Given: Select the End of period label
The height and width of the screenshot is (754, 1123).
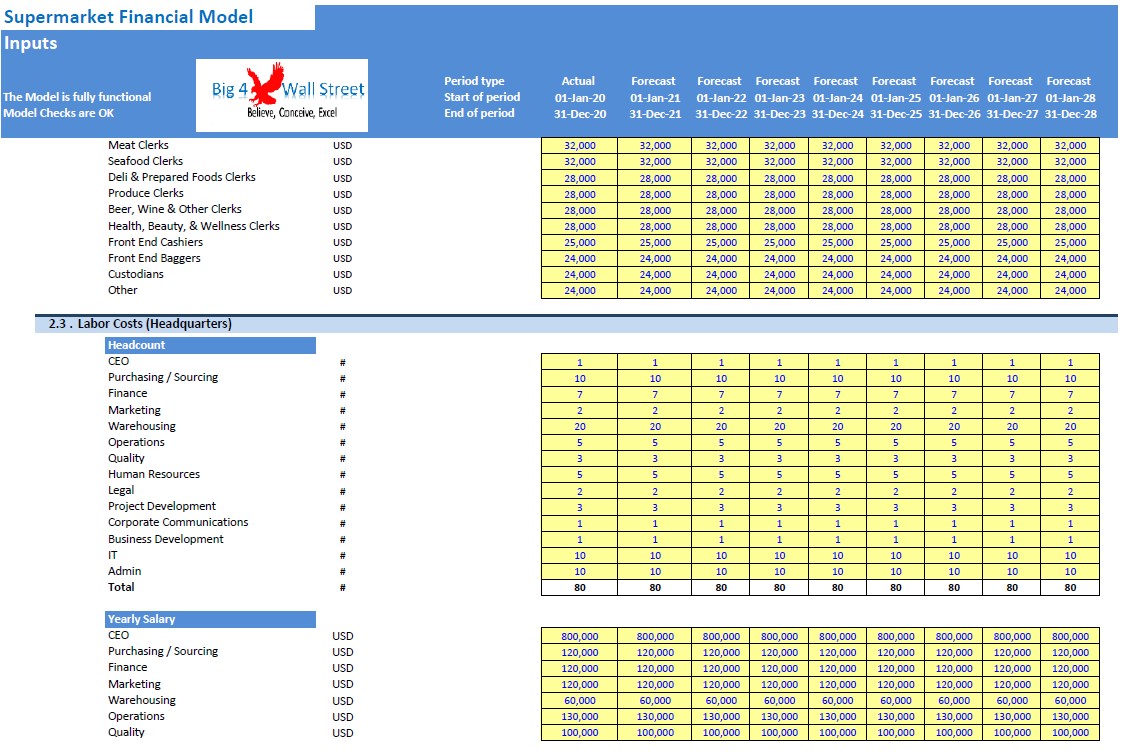Looking at the screenshot, I should tap(479, 113).
